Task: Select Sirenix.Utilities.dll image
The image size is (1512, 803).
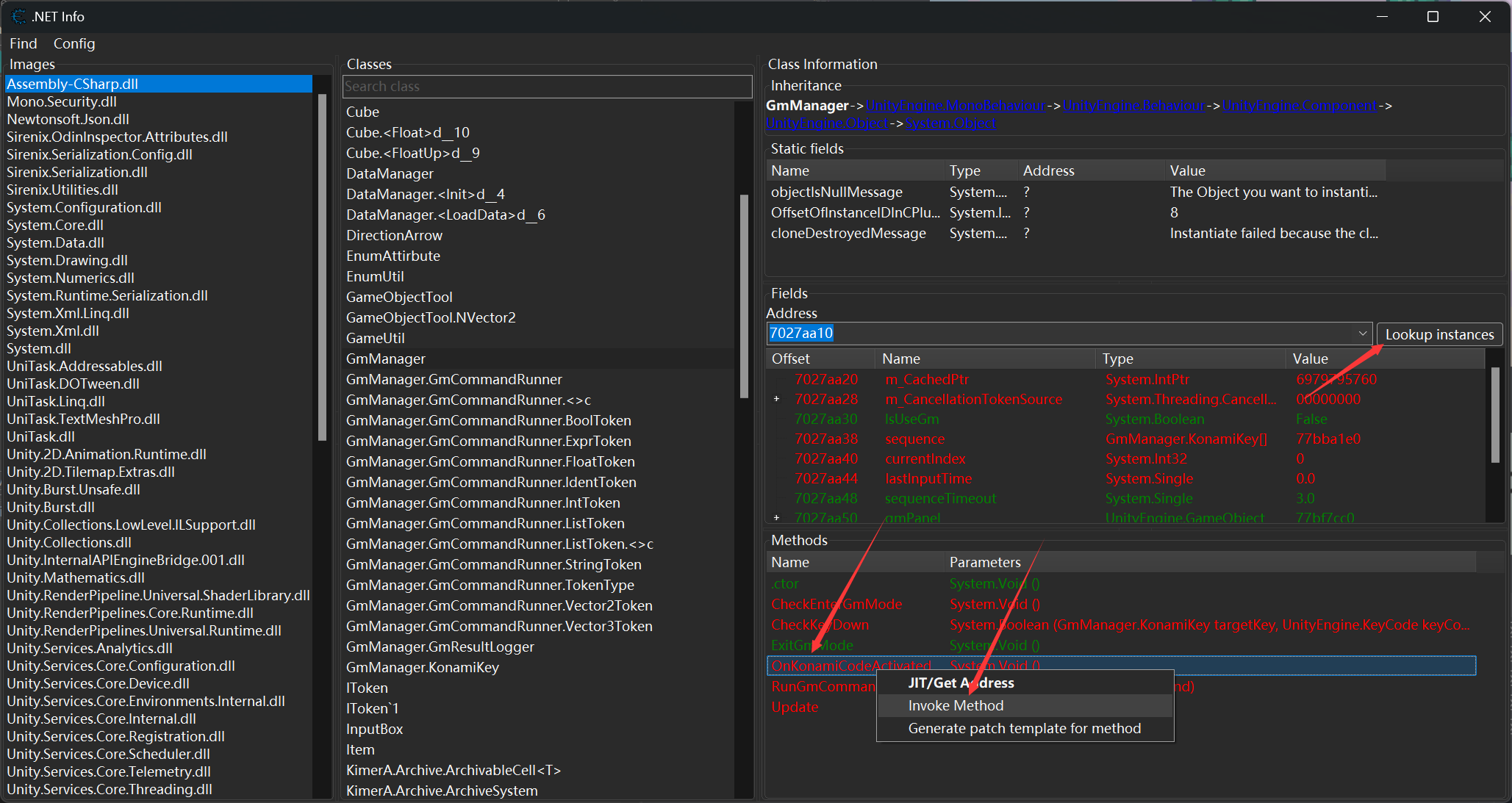Action: 62,190
